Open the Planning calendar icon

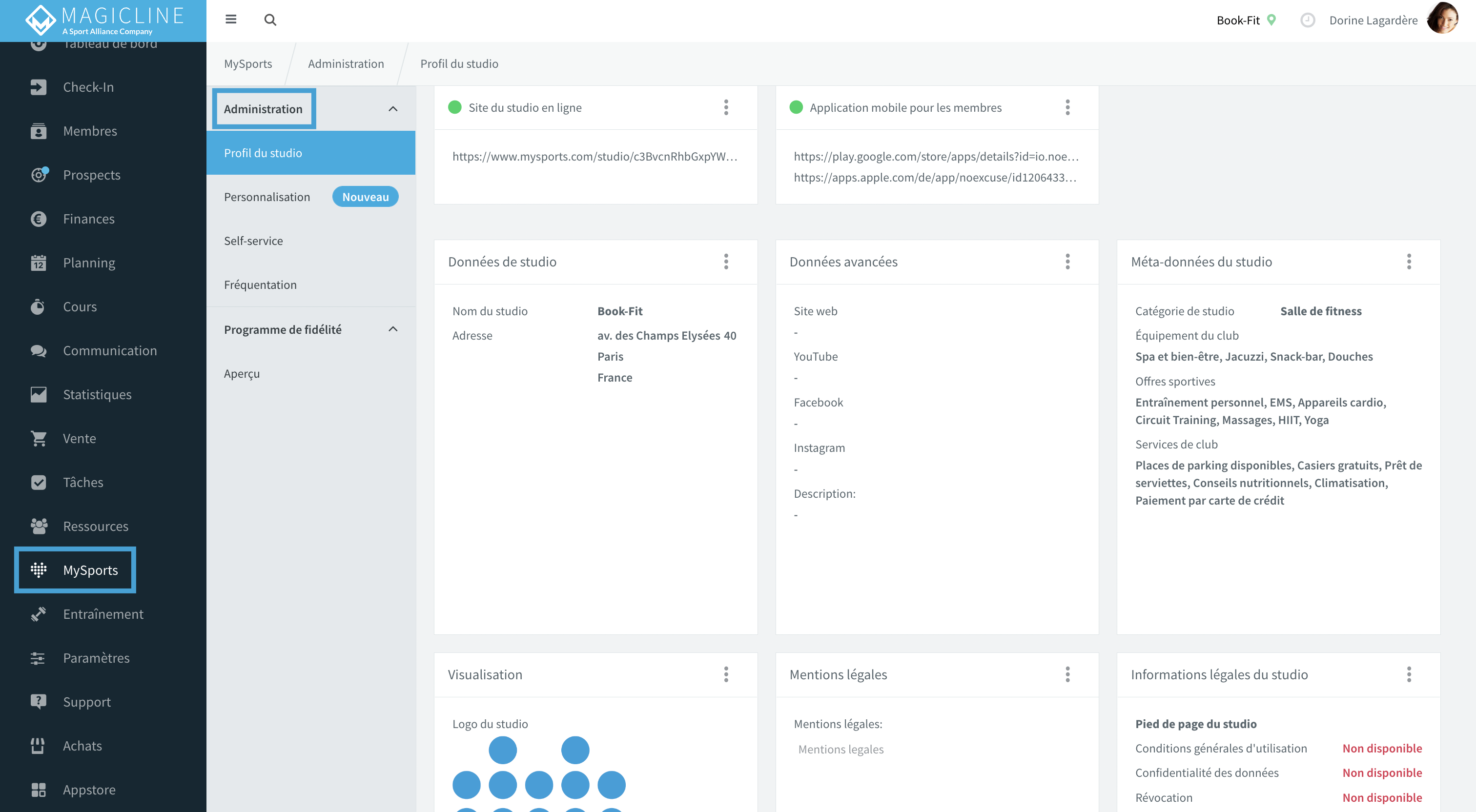tap(39, 263)
